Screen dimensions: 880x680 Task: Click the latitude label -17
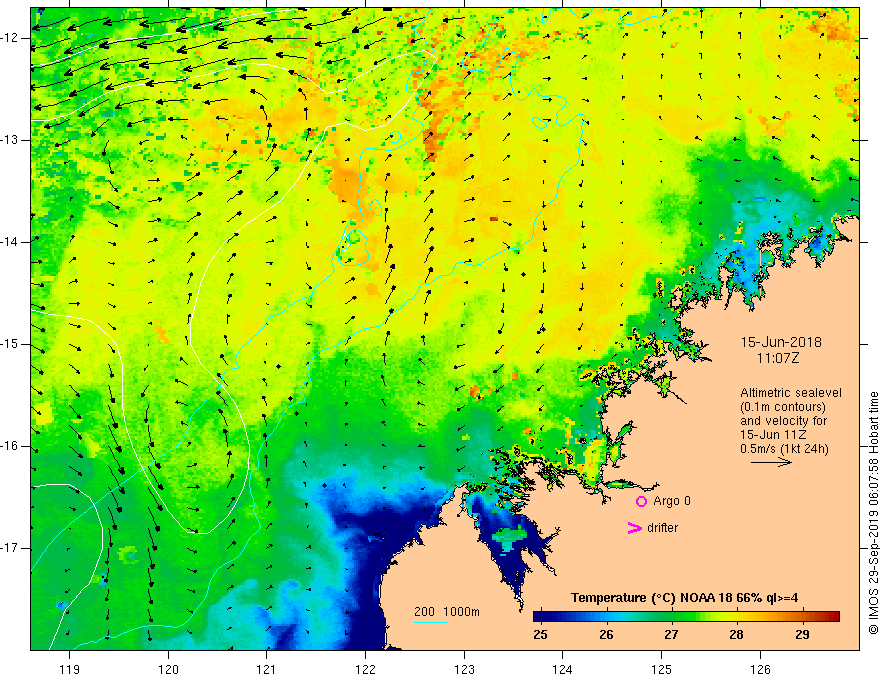(x=10, y=548)
